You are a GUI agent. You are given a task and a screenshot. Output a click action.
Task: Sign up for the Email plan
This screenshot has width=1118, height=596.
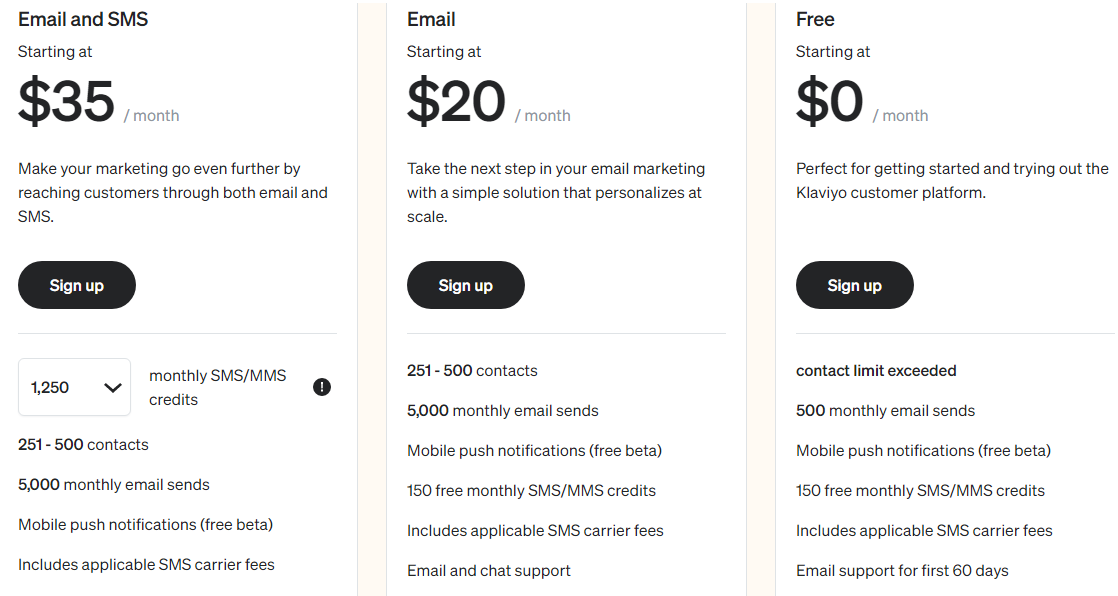(466, 285)
